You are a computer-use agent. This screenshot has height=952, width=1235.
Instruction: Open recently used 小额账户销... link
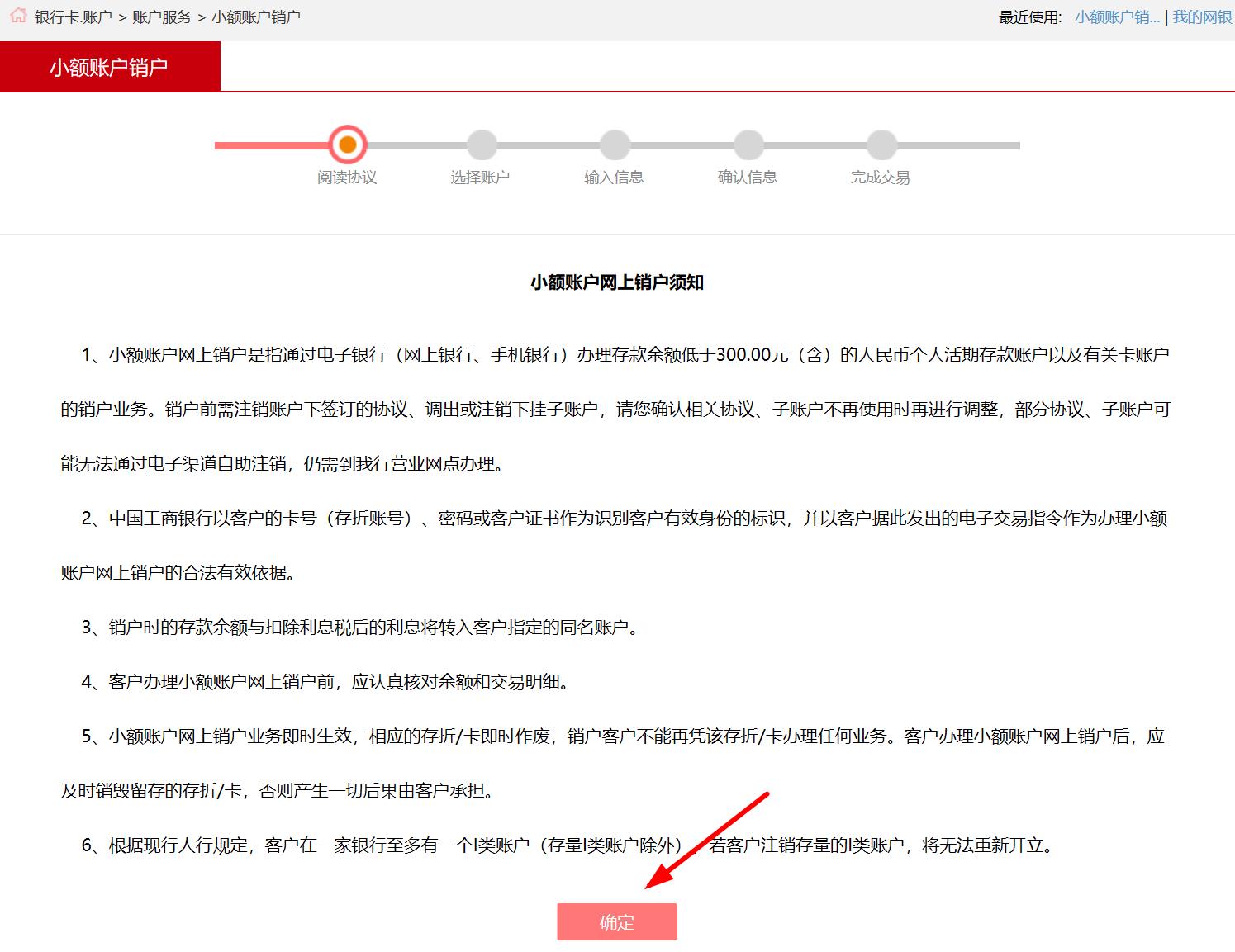click(x=1118, y=17)
